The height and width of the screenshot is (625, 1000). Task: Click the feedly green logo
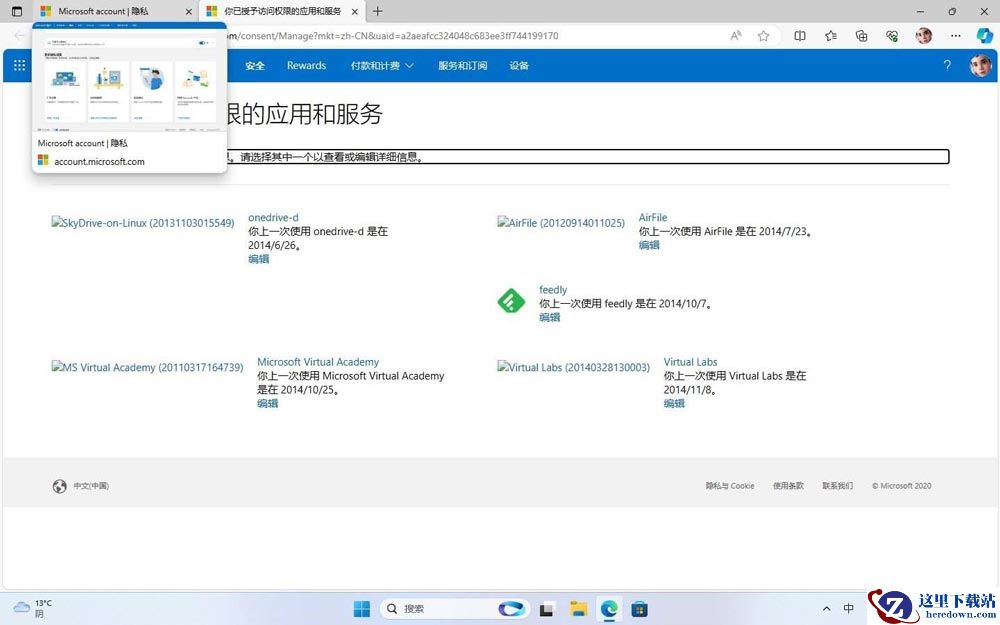[x=511, y=301]
